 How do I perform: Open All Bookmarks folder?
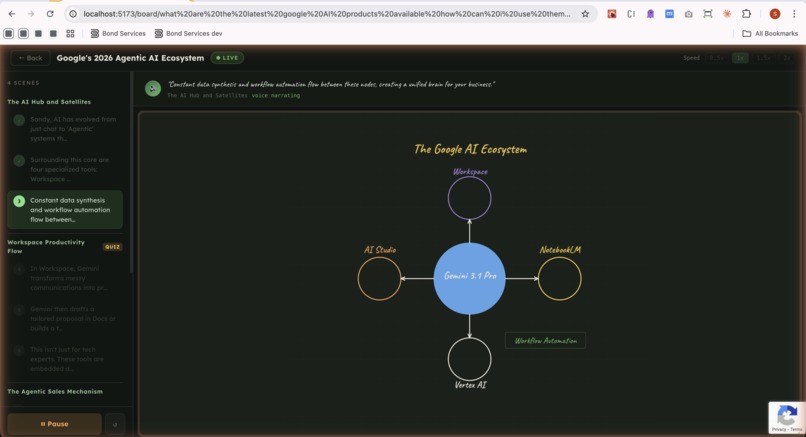770,33
